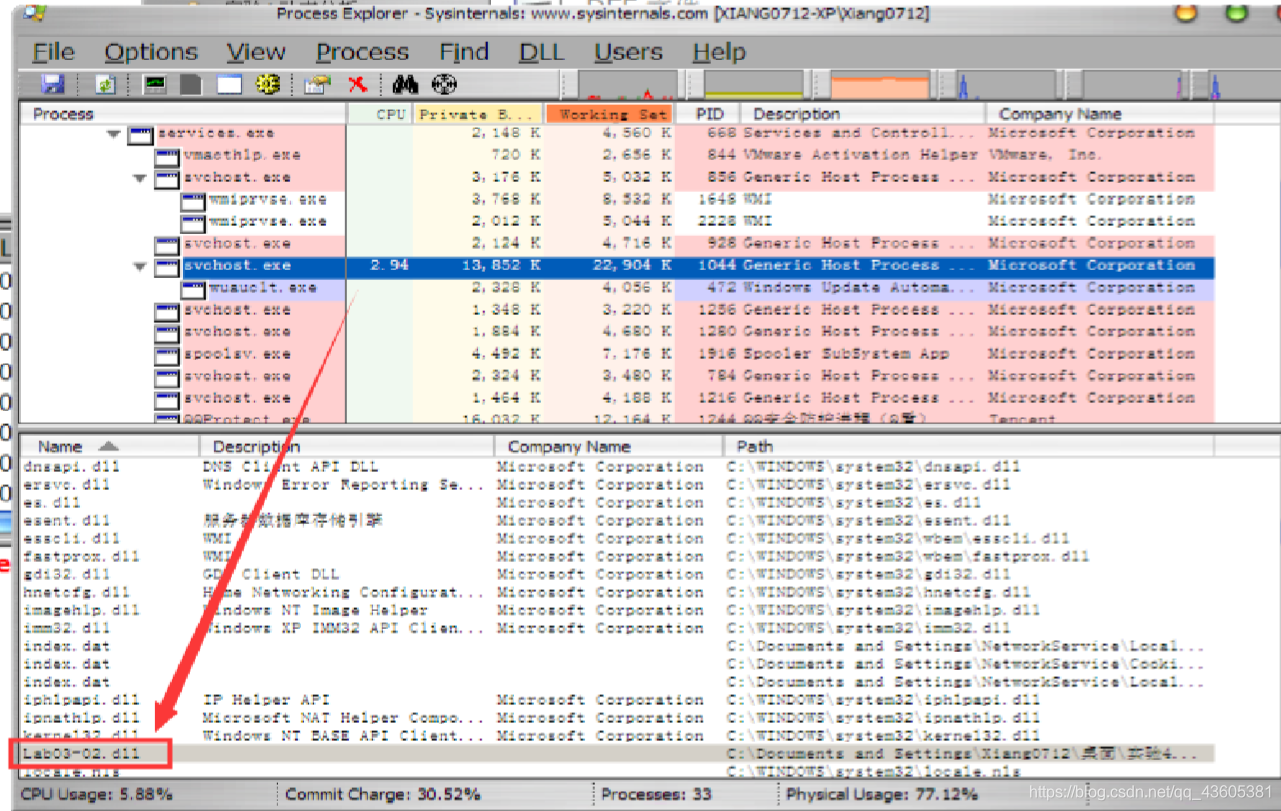Viewport: 1281px width, 811px height.
Task: Toggle the lower pane toolbar icon
Action: [x=230, y=85]
